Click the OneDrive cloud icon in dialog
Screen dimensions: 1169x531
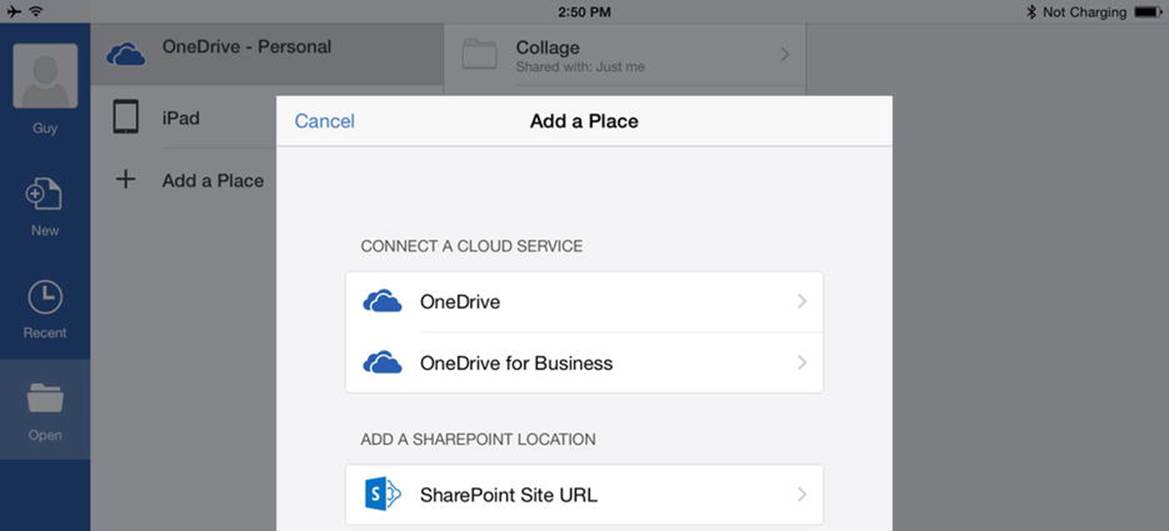click(382, 302)
